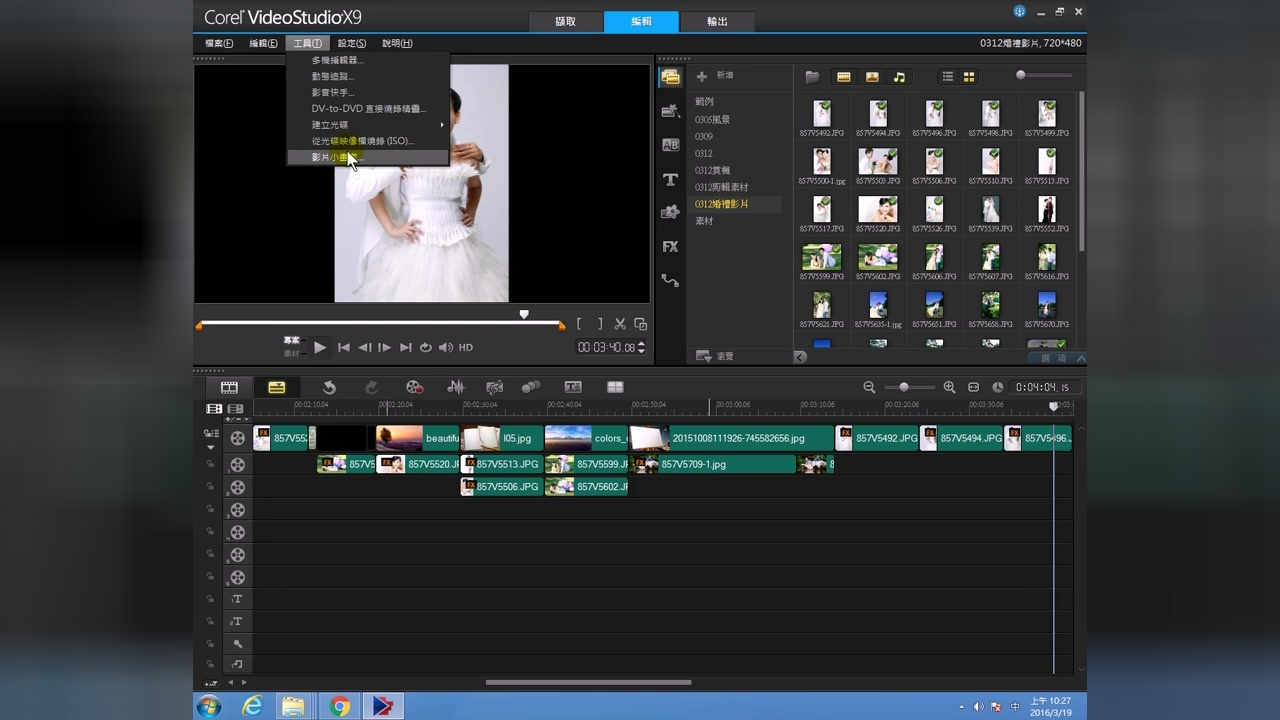Adjust the timeline zoom slider

point(904,387)
